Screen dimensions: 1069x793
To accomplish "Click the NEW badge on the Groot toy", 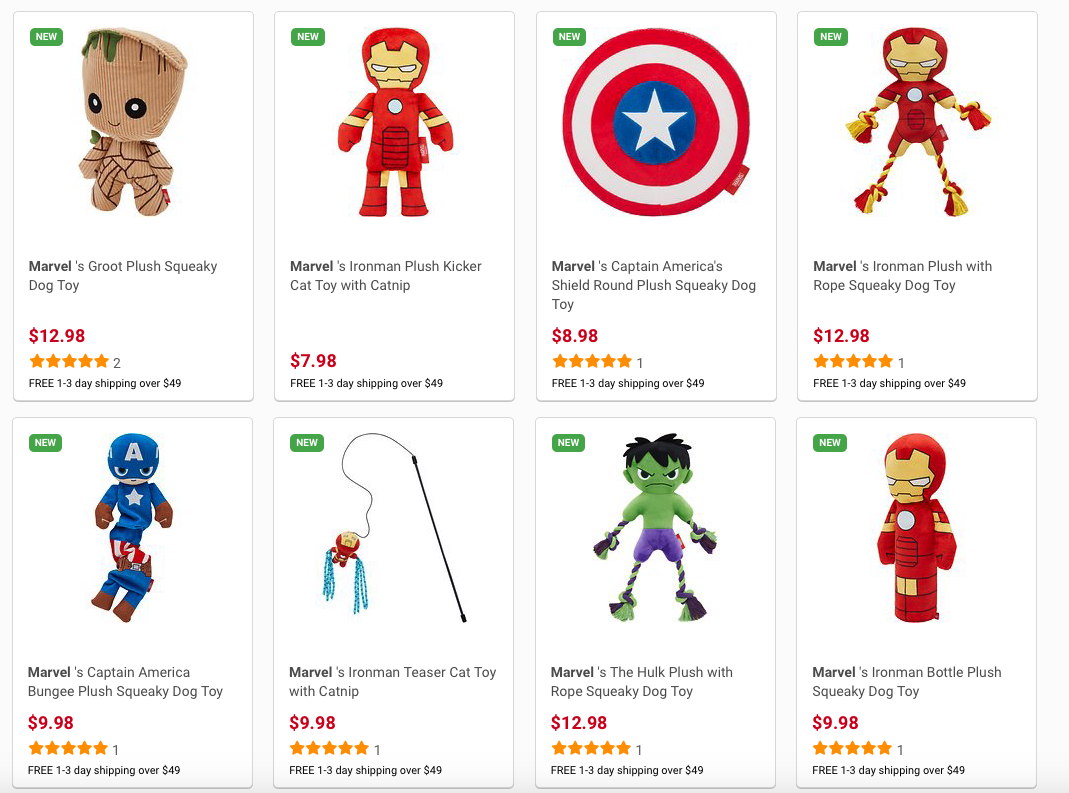I will [x=46, y=37].
